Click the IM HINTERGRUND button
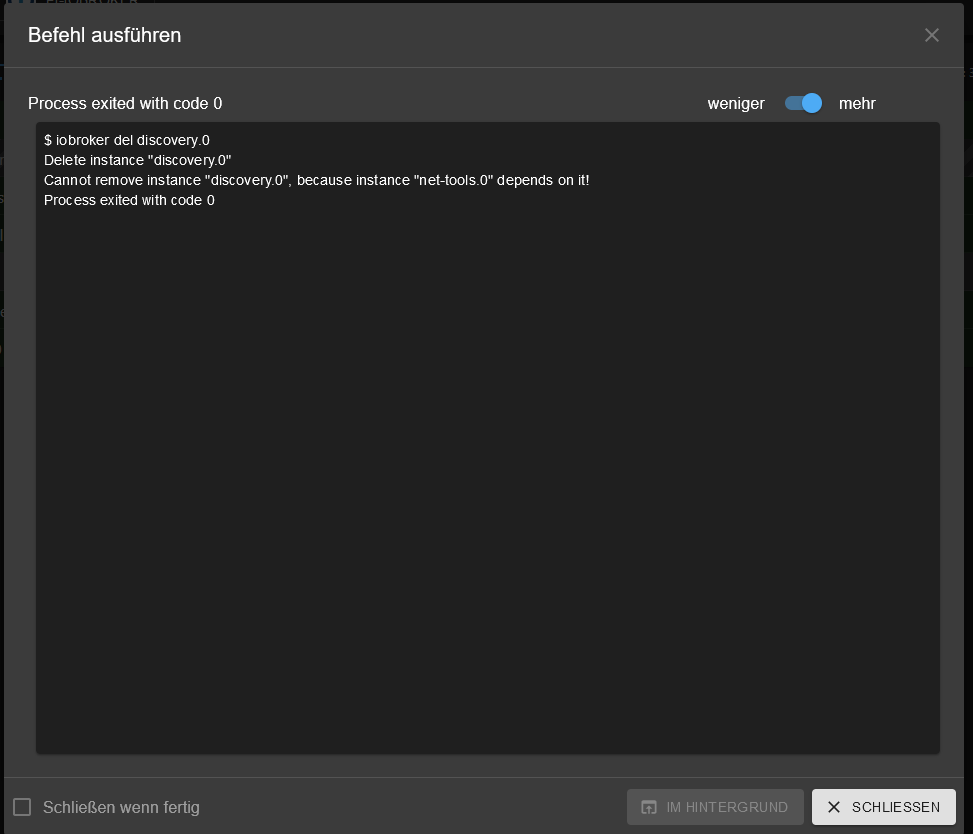 [715, 807]
